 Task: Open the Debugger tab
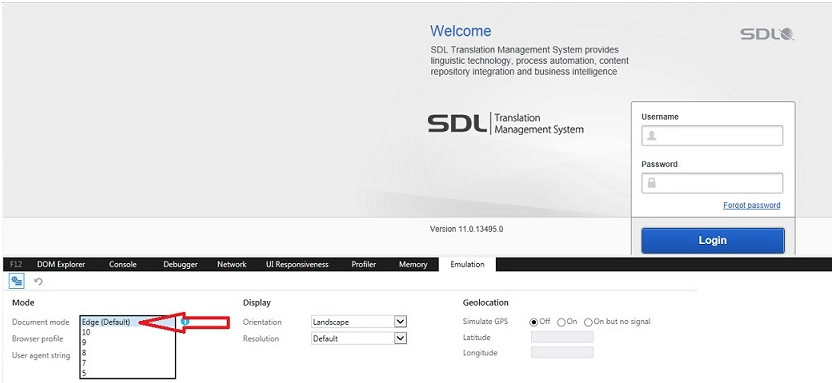181,264
